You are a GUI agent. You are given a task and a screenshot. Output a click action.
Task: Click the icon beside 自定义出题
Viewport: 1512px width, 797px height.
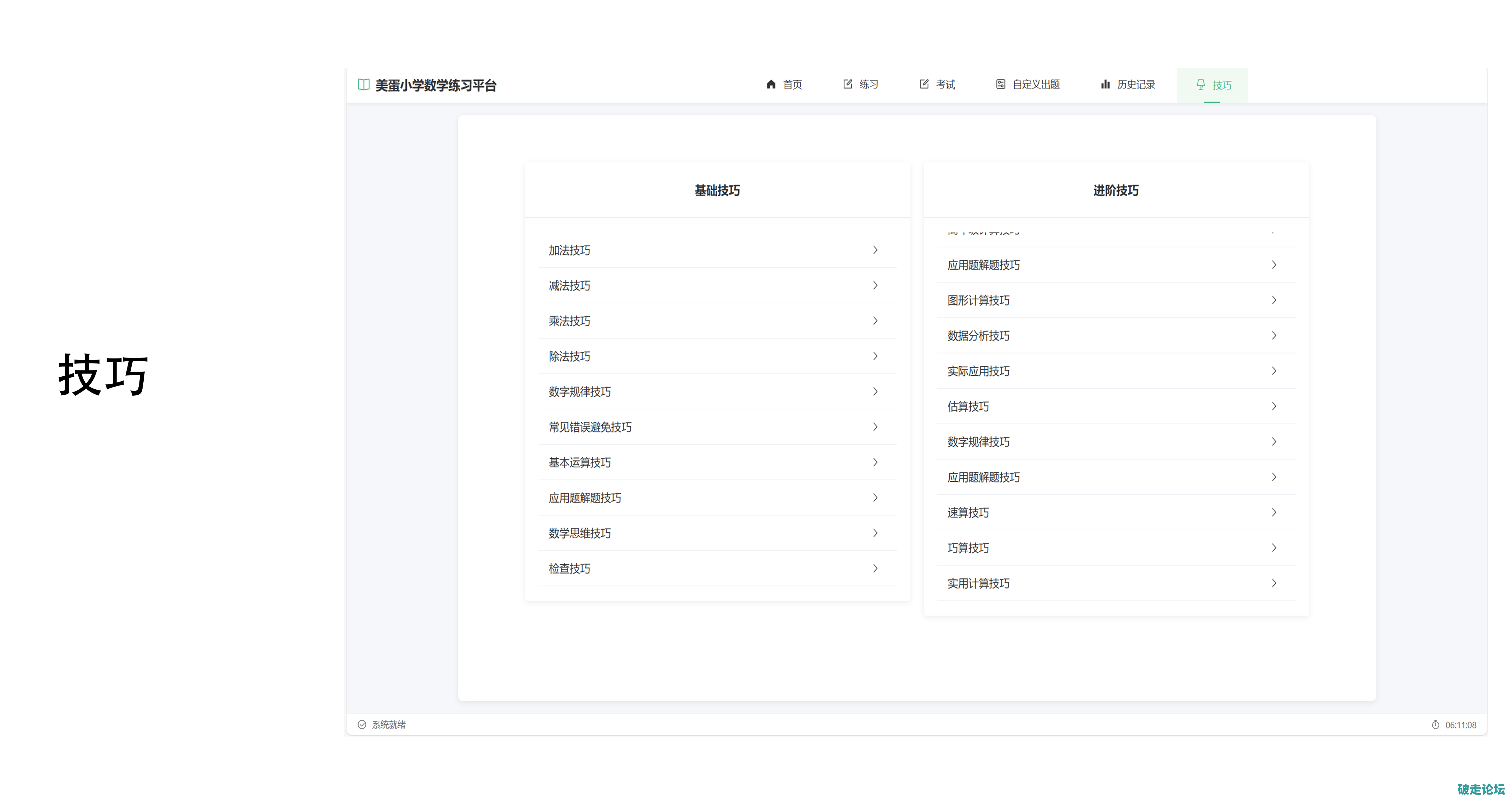[1000, 85]
